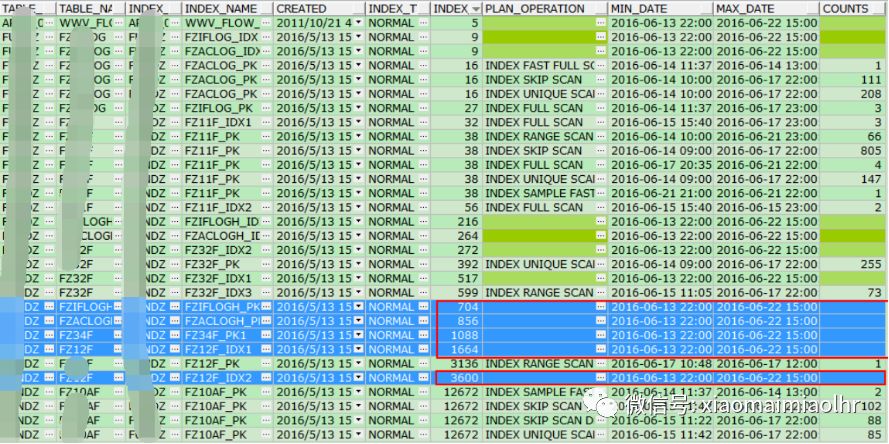The image size is (889, 444).
Task: Open CREATED date dropdown in FZIFLOG_PK row
Action: [x=359, y=108]
